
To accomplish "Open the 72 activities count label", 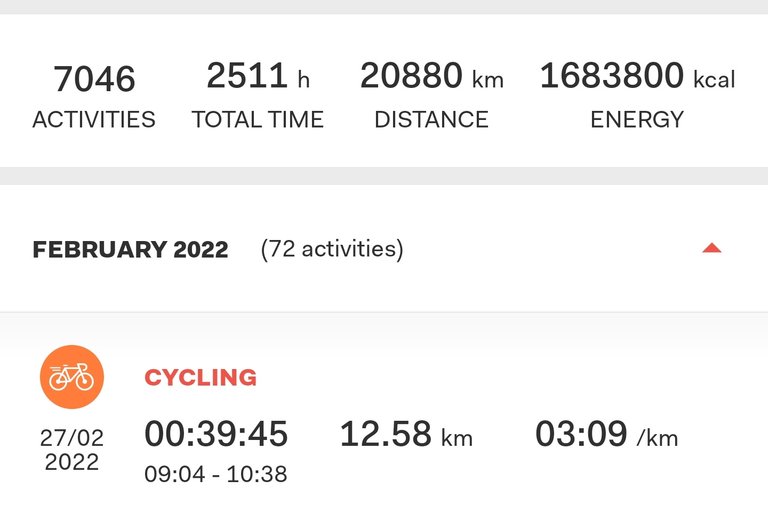I will pos(332,249).
